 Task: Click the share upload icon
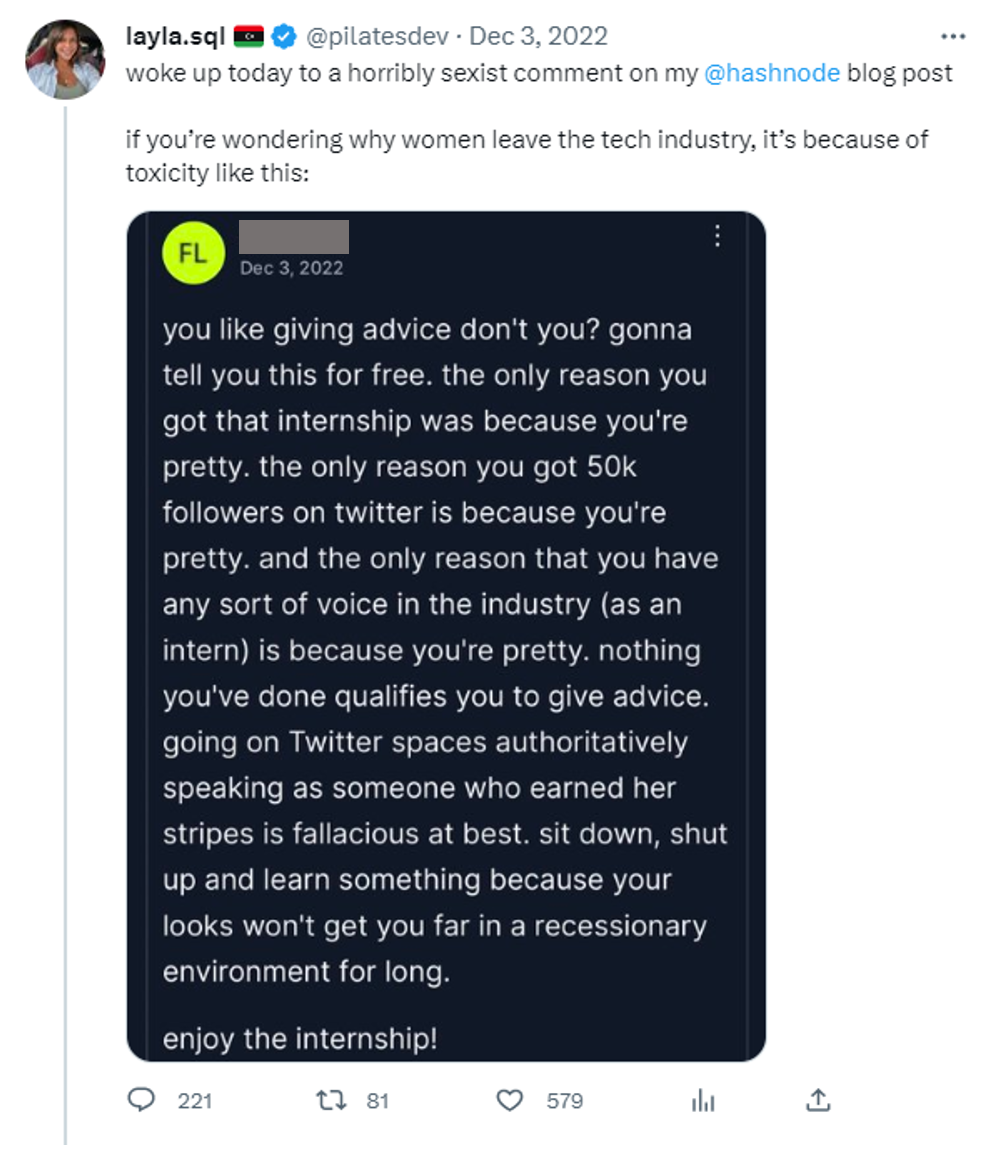(818, 1100)
